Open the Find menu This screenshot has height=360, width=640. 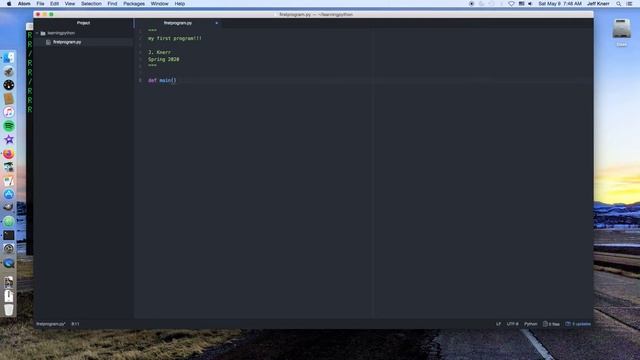112,4
